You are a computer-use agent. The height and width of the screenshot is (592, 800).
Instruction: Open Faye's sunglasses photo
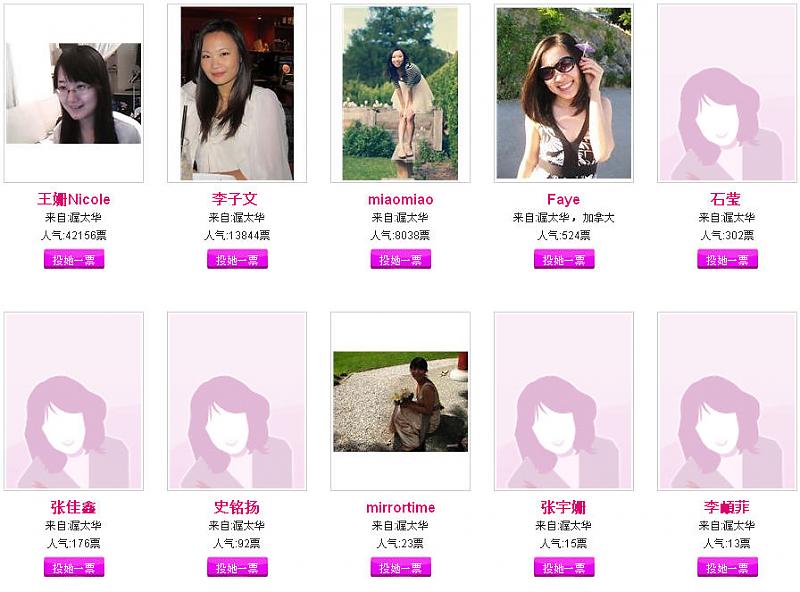pyautogui.click(x=564, y=93)
